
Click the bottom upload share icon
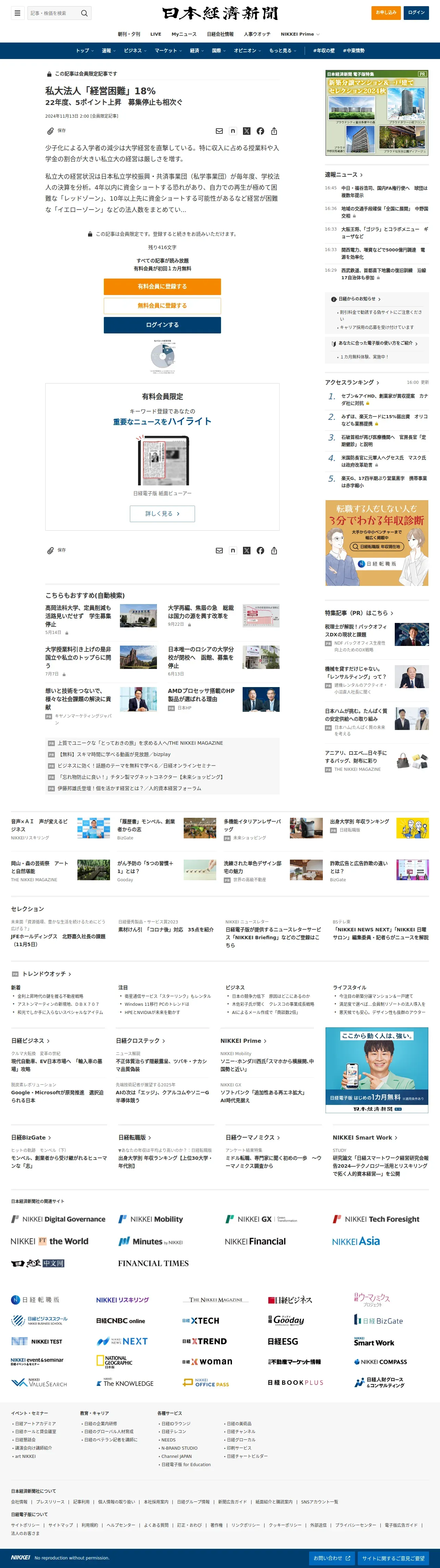(274, 550)
